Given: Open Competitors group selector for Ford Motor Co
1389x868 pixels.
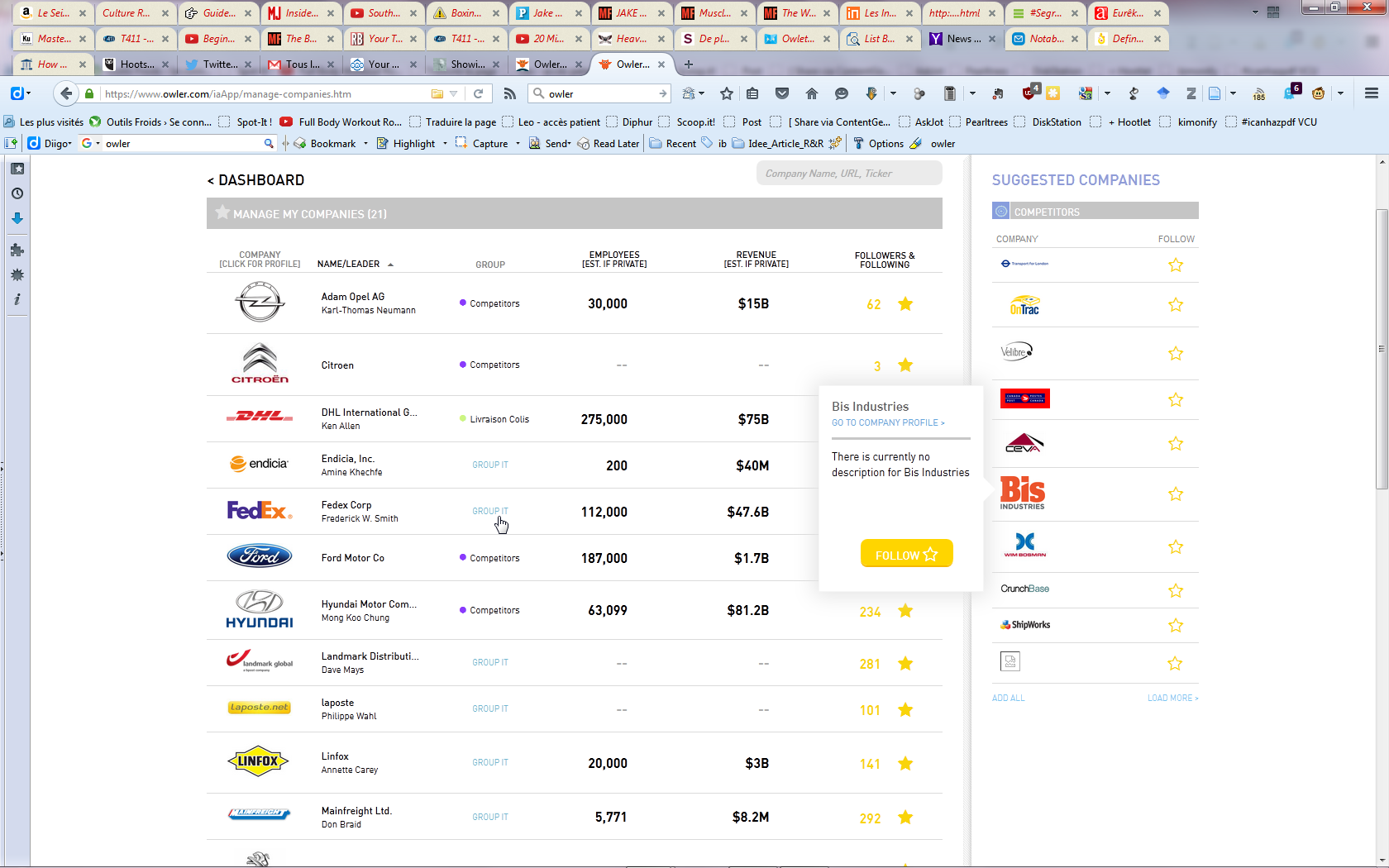Looking at the screenshot, I should [489, 558].
